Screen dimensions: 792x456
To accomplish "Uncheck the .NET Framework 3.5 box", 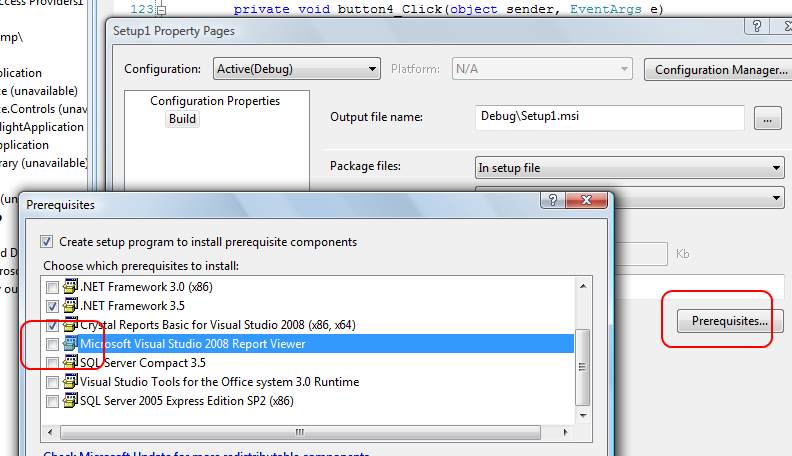I will coord(52,306).
